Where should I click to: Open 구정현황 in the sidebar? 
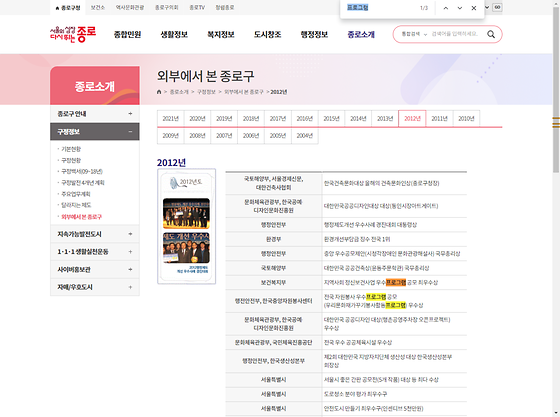coord(71,160)
